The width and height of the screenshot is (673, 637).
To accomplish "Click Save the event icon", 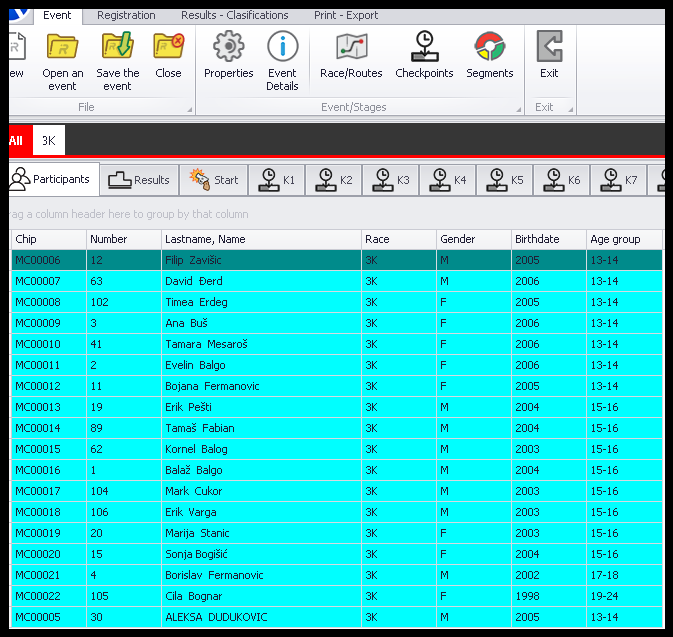I will (117, 47).
